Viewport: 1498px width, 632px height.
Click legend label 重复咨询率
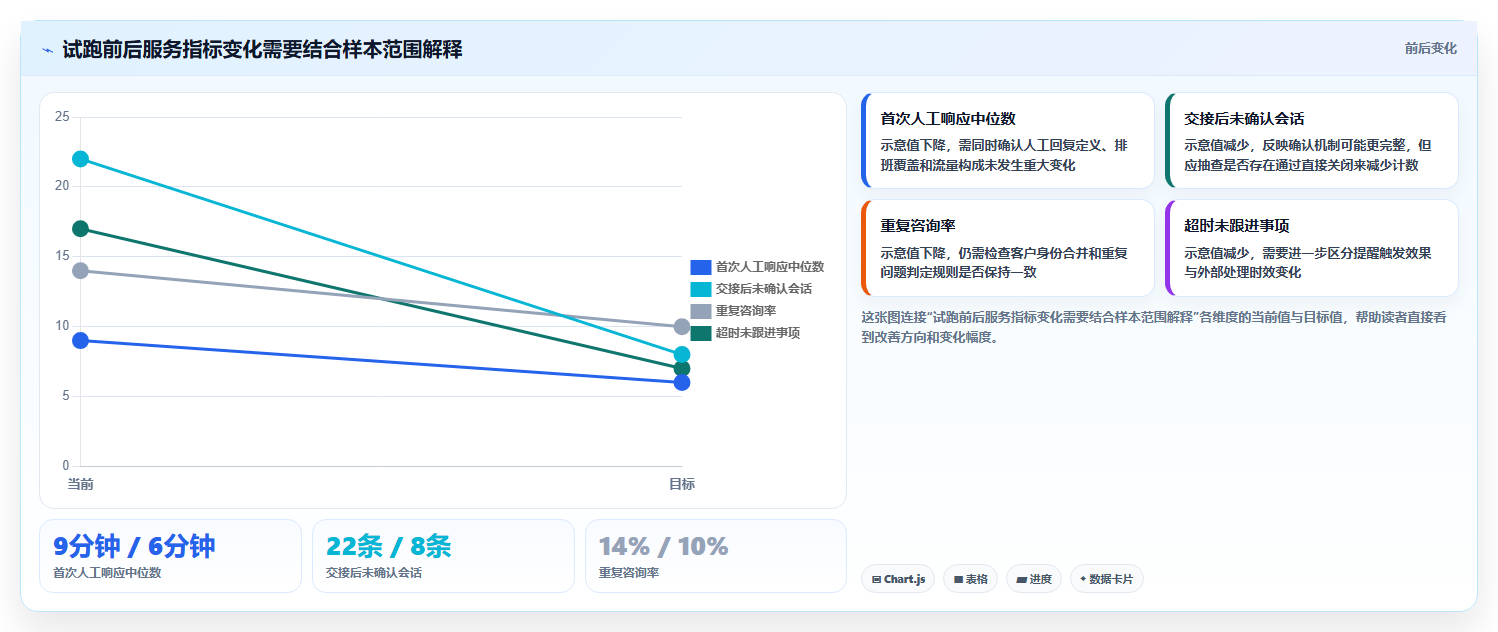(x=746, y=311)
